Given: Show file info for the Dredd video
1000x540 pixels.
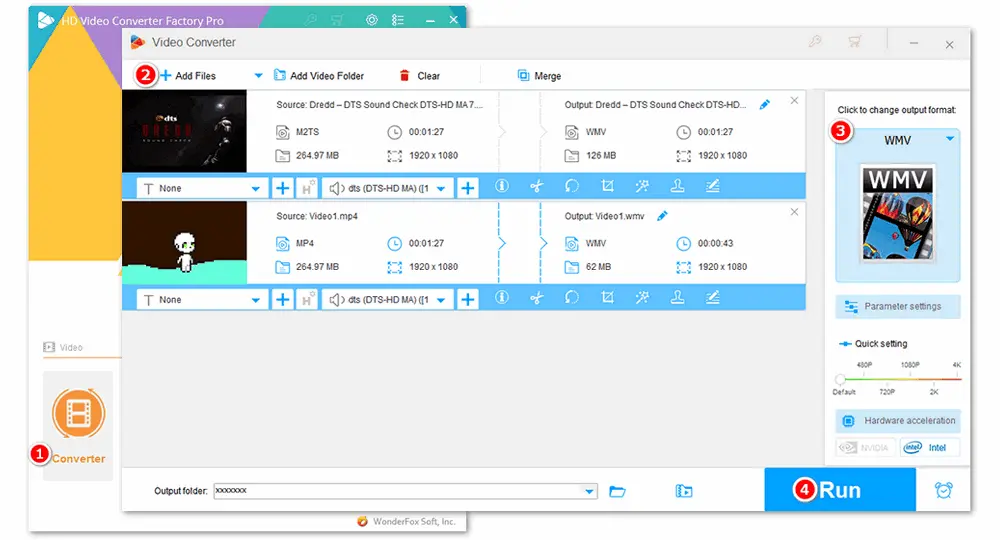Looking at the screenshot, I should click(502, 187).
